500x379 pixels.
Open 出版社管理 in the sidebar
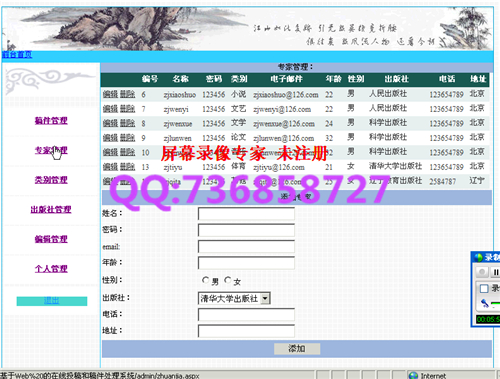(51, 209)
